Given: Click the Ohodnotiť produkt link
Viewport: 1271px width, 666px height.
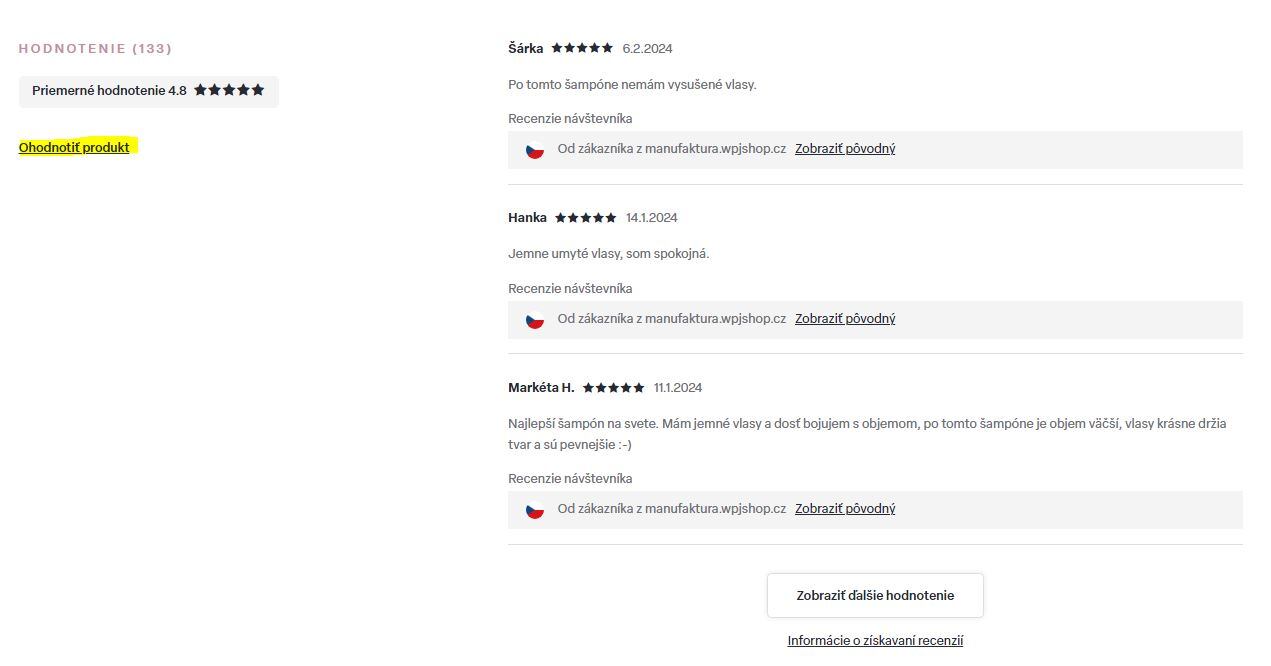Looking at the screenshot, I should tap(74, 147).
